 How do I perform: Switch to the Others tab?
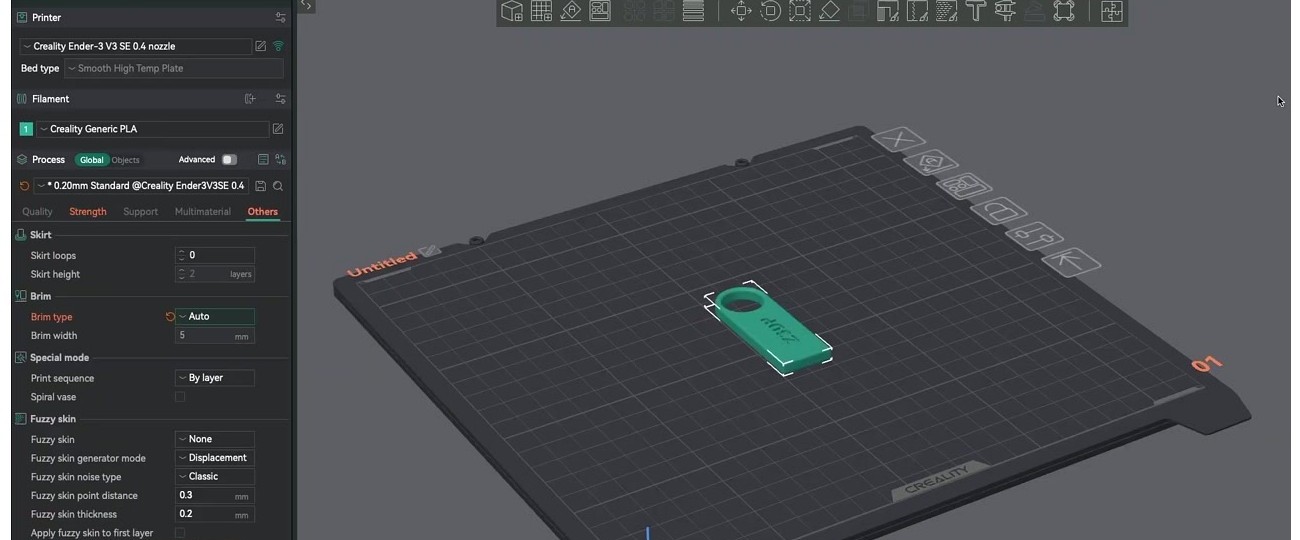point(263,212)
